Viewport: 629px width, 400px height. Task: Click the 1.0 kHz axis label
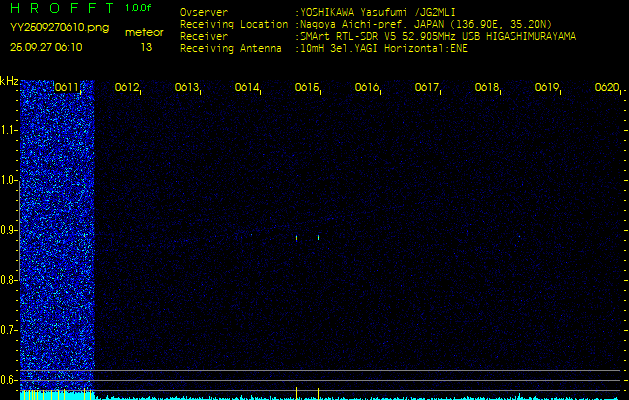coord(9,180)
